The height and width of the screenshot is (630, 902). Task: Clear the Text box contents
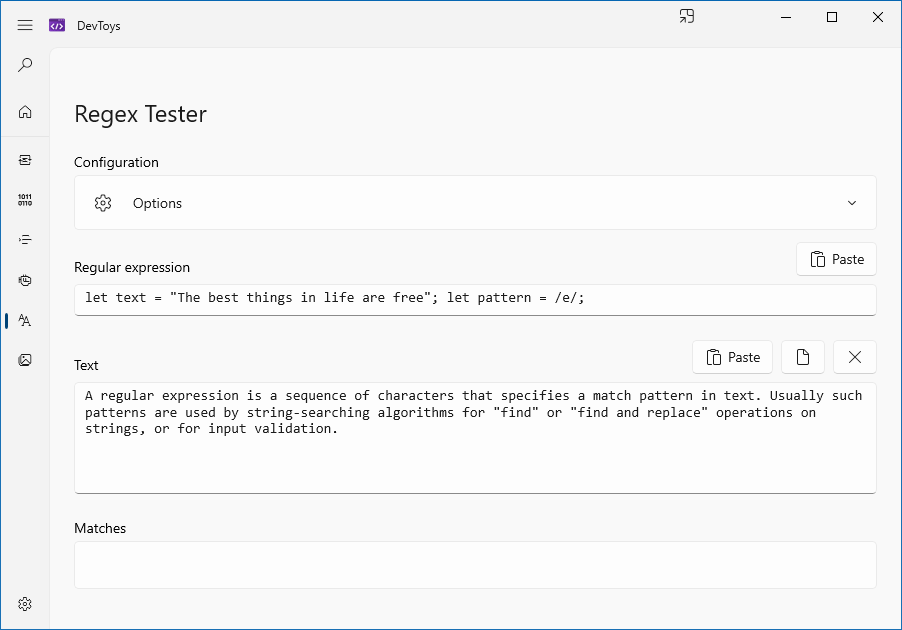click(855, 357)
